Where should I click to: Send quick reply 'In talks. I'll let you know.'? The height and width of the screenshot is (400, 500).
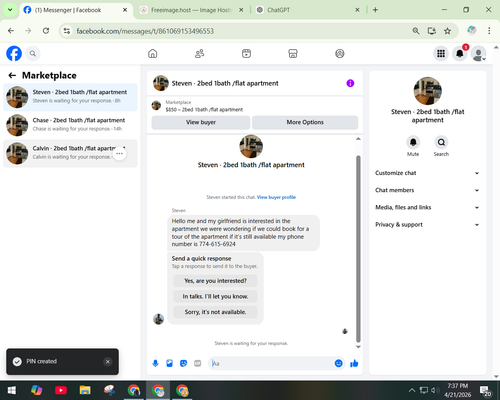pyautogui.click(x=215, y=296)
